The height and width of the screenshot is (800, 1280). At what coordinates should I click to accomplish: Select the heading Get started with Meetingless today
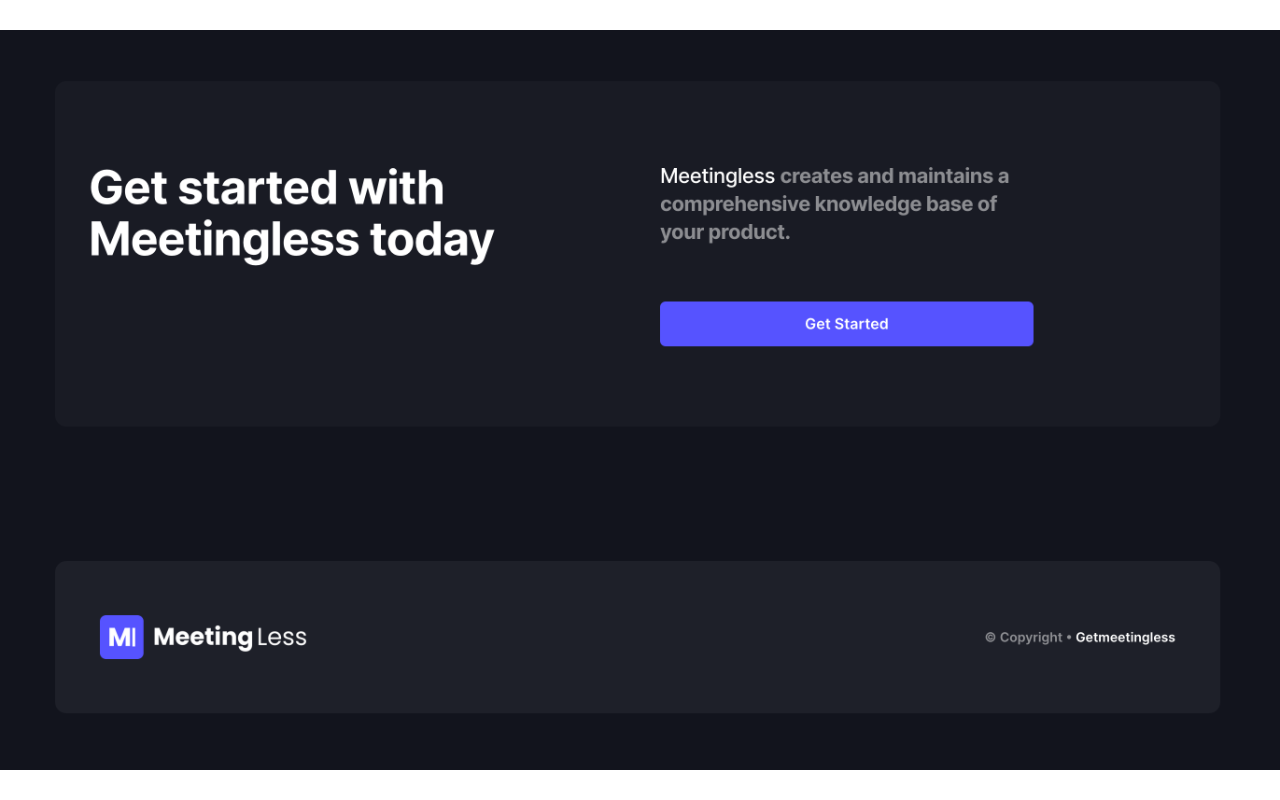pyautogui.click(x=291, y=213)
